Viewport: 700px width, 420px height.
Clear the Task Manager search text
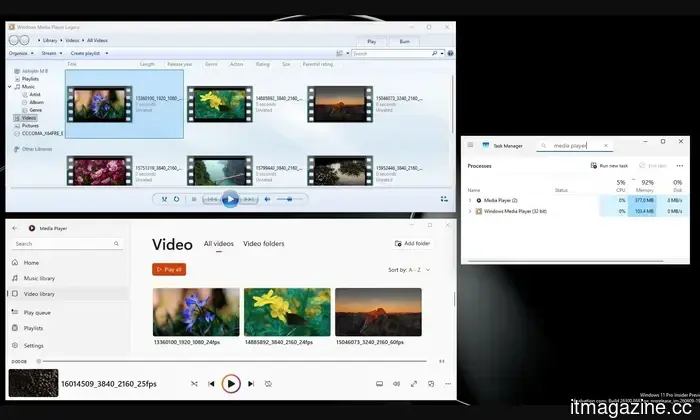click(x=606, y=146)
